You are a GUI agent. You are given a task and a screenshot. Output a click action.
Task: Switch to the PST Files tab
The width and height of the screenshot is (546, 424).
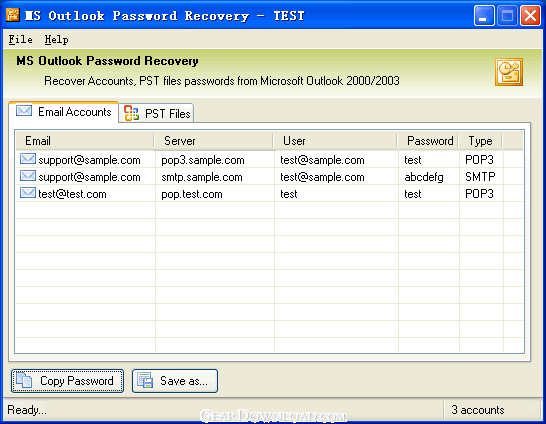click(156, 113)
